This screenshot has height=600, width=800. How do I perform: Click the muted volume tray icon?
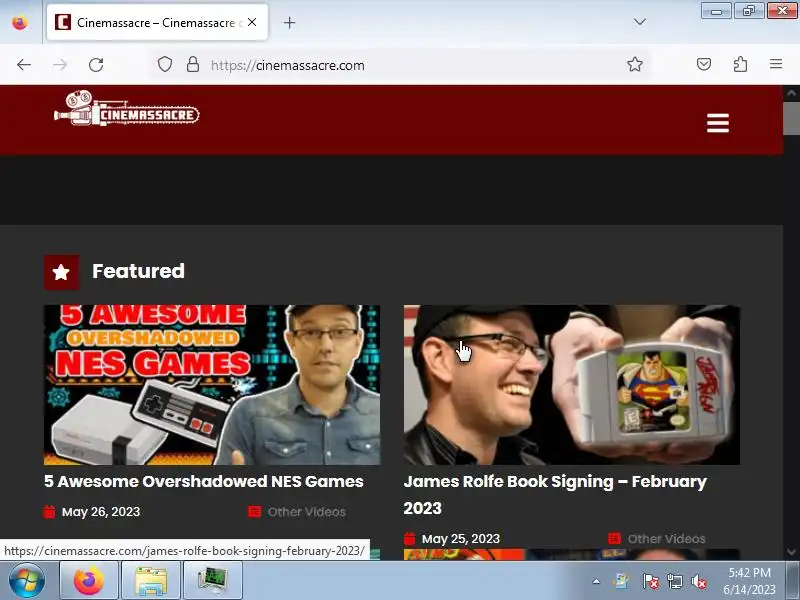point(699,581)
